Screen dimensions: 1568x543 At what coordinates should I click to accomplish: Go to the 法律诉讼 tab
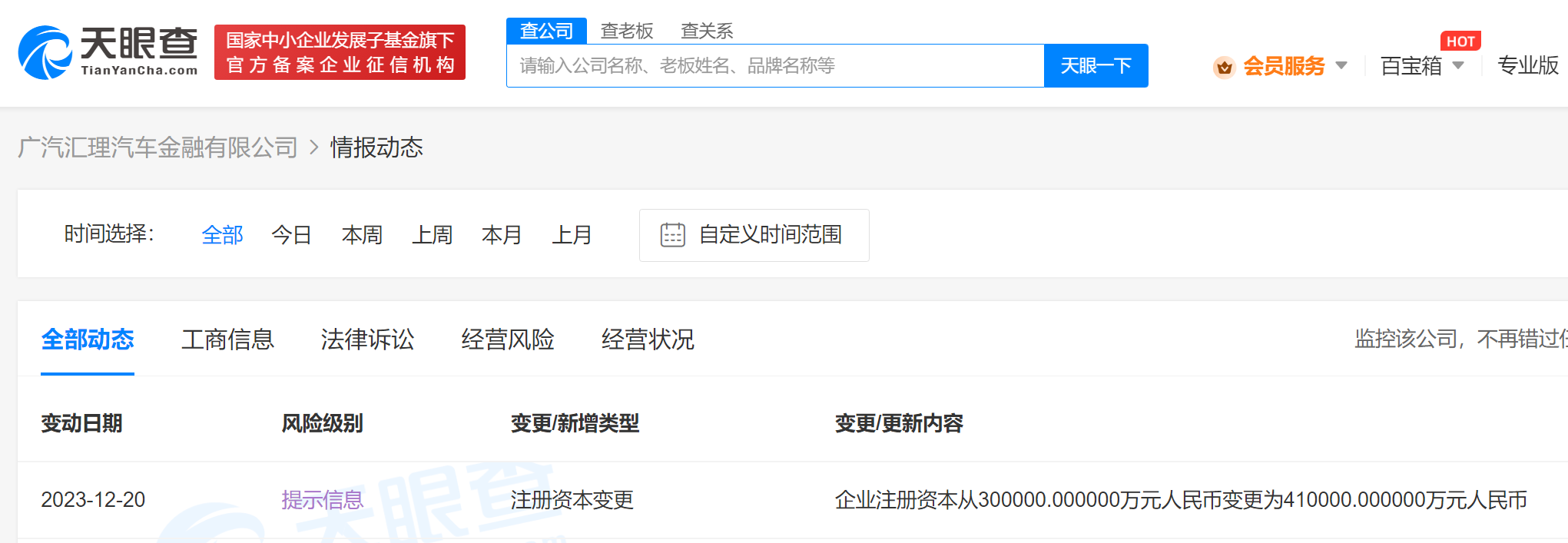[x=367, y=339]
